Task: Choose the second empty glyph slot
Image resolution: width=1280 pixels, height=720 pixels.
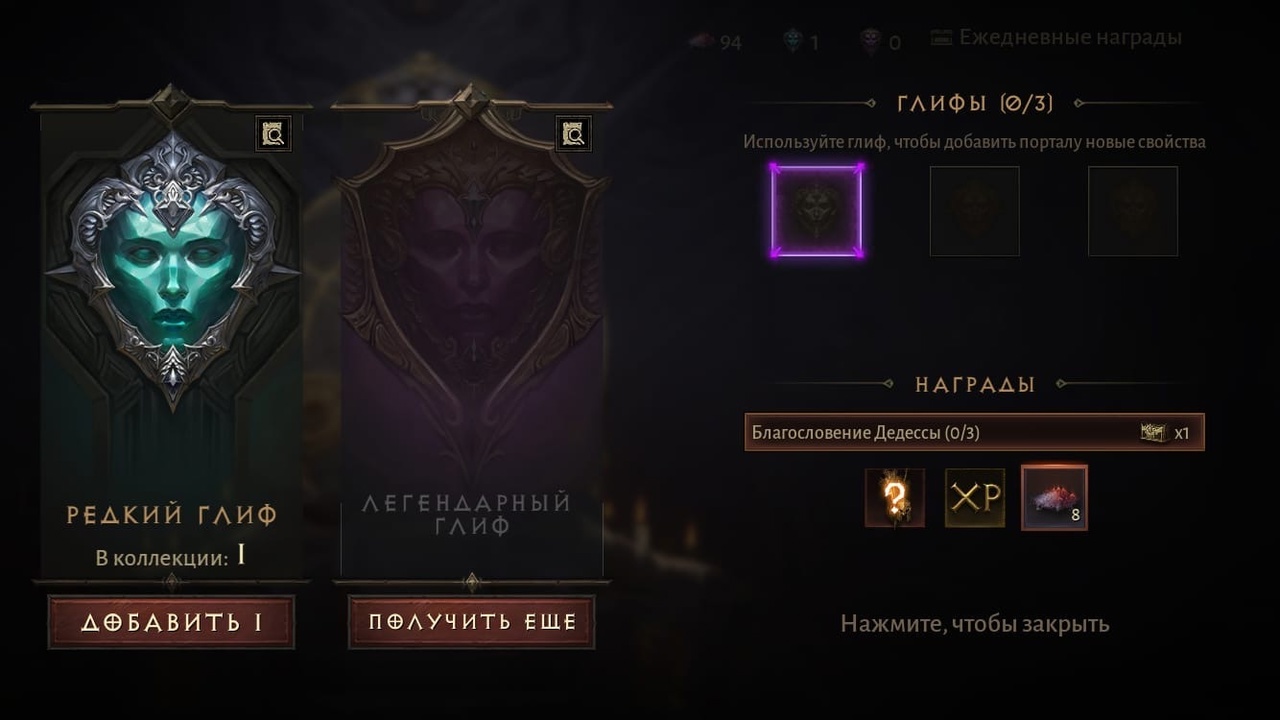Action: (975, 211)
